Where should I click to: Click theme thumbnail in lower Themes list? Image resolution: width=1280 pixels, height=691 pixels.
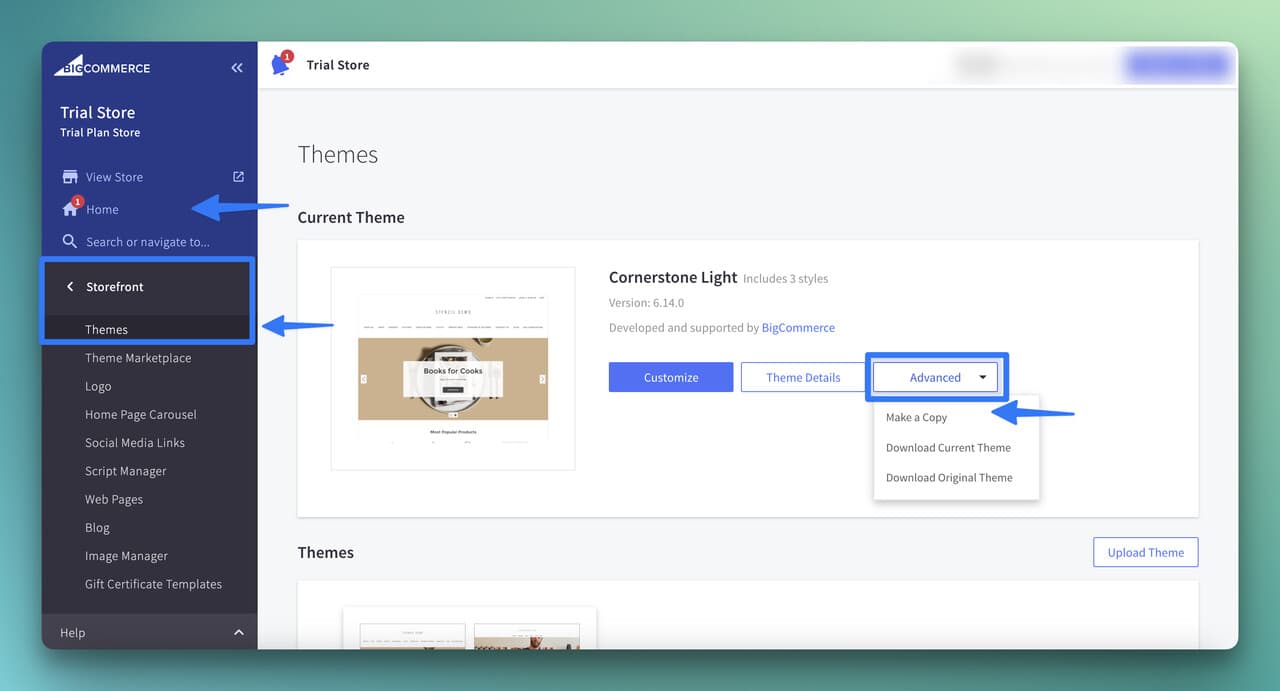pyautogui.click(x=469, y=628)
